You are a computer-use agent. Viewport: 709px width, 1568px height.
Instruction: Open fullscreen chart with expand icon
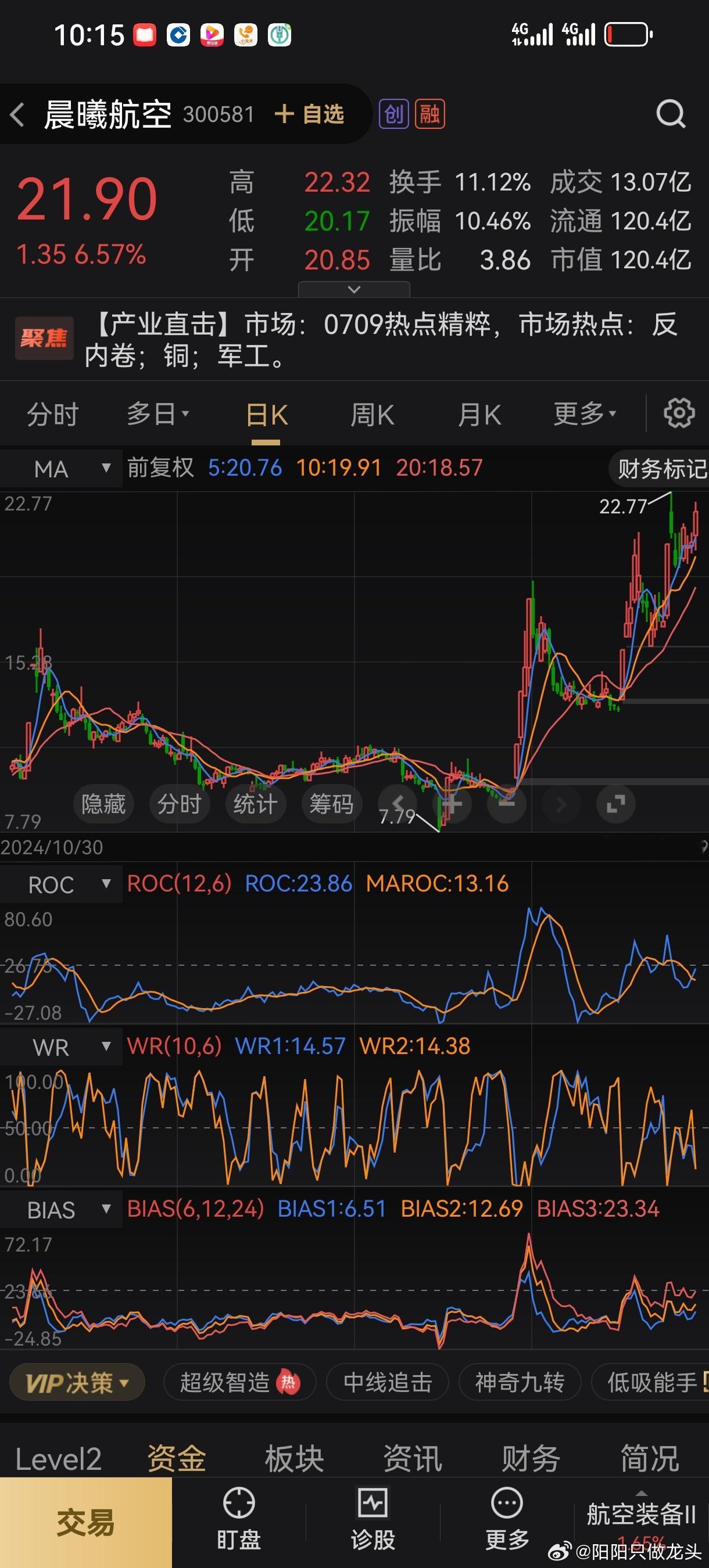click(616, 804)
